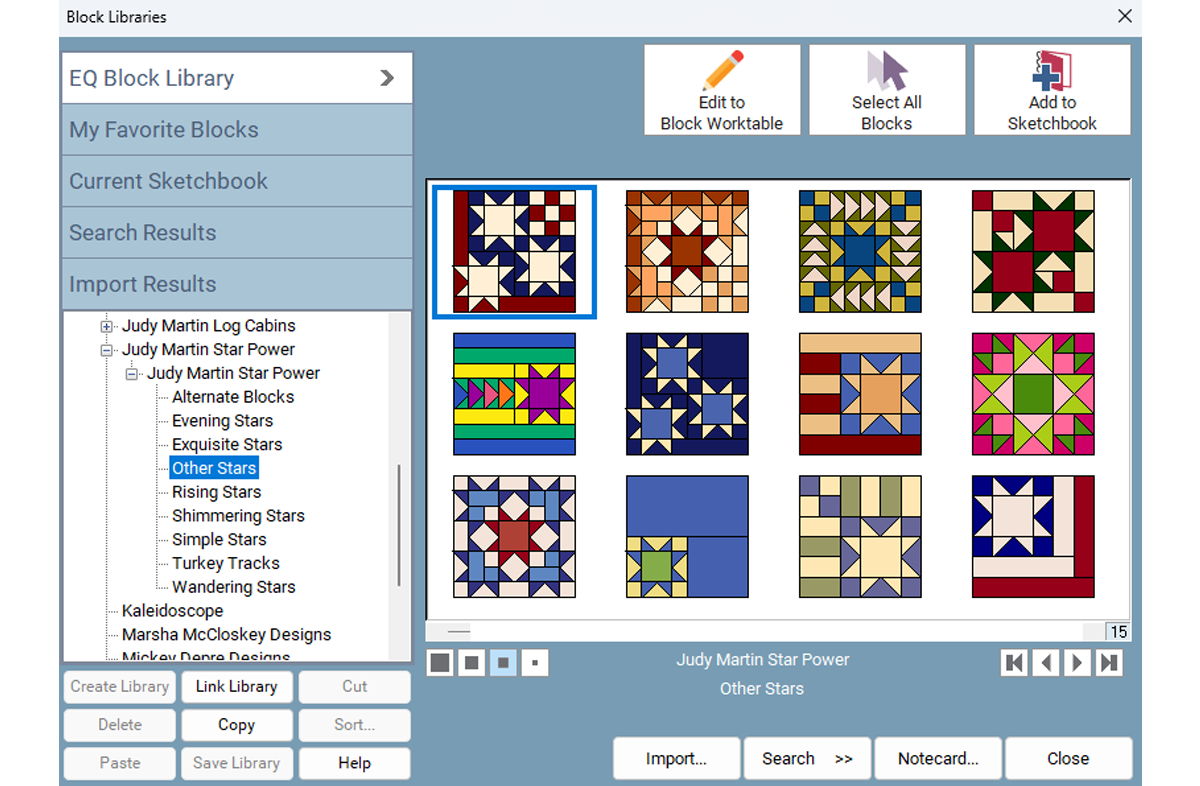The width and height of the screenshot is (1200, 786).
Task: Click the Select All Blocks cursor icon
Action: (x=886, y=71)
